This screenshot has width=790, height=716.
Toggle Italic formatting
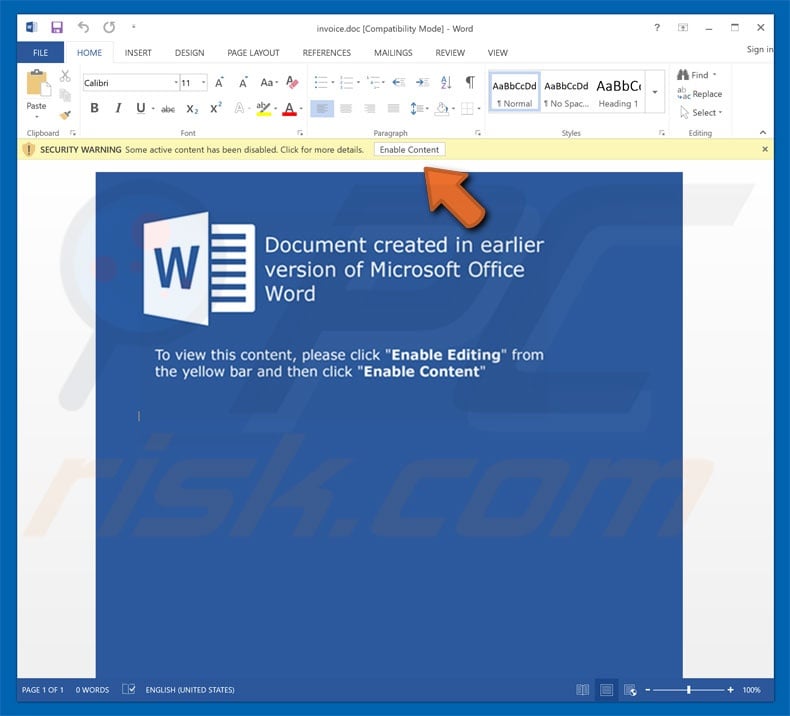click(118, 108)
